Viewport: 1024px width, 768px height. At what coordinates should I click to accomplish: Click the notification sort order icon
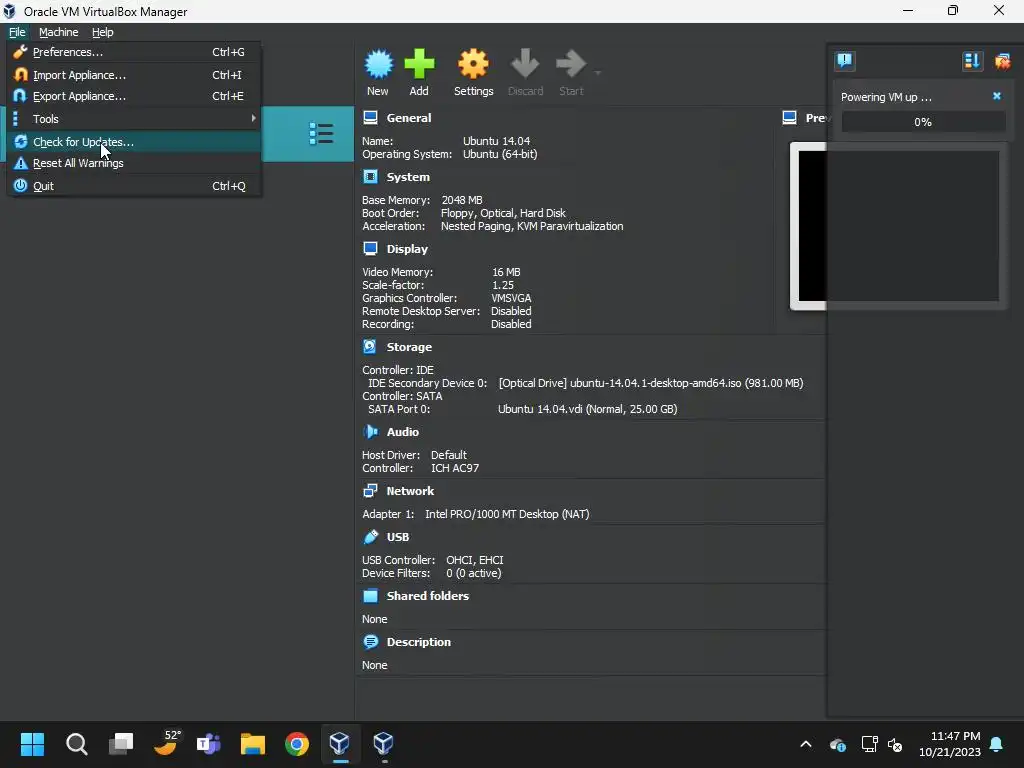(x=972, y=61)
